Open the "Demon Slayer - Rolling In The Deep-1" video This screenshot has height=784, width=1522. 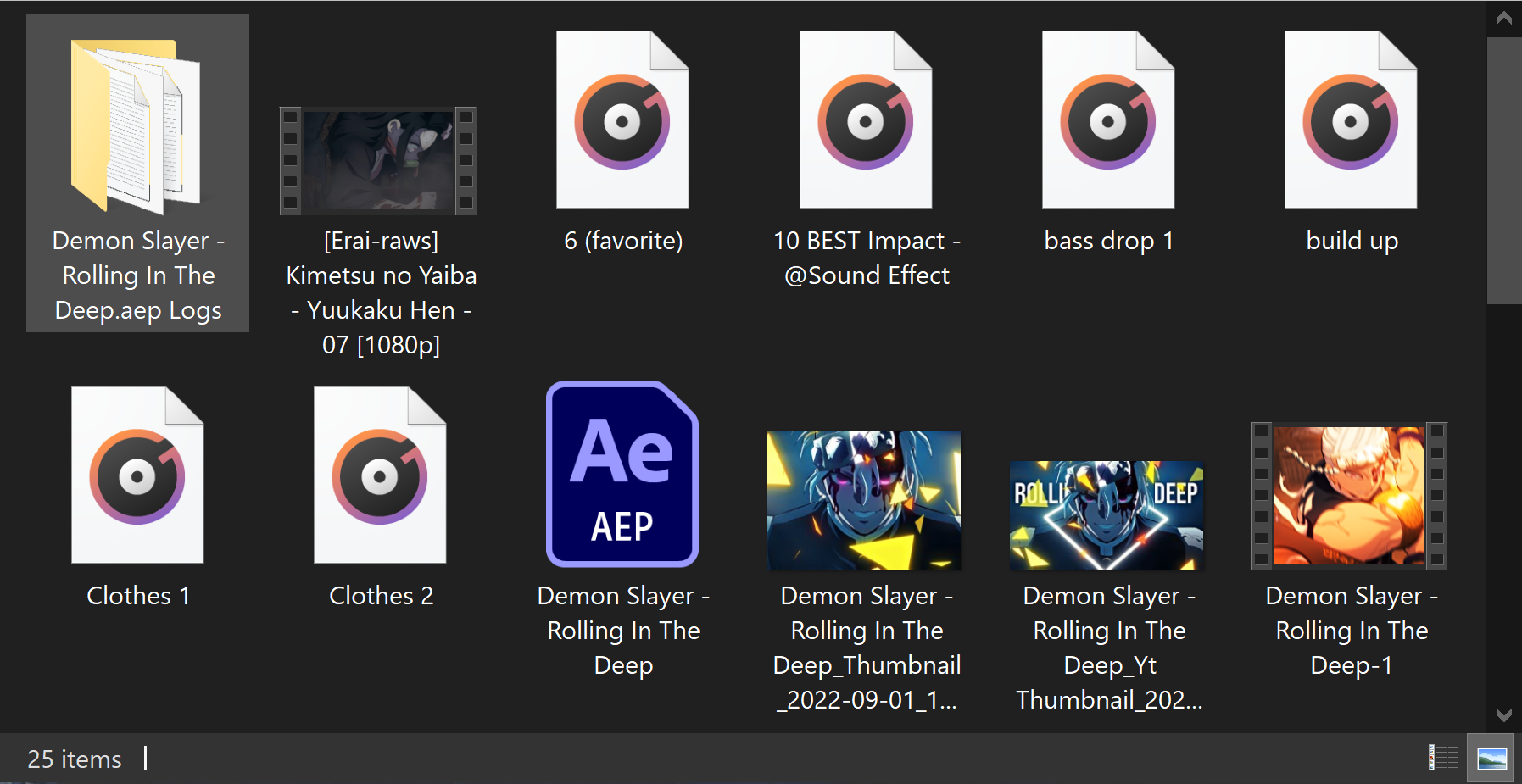click(1348, 496)
